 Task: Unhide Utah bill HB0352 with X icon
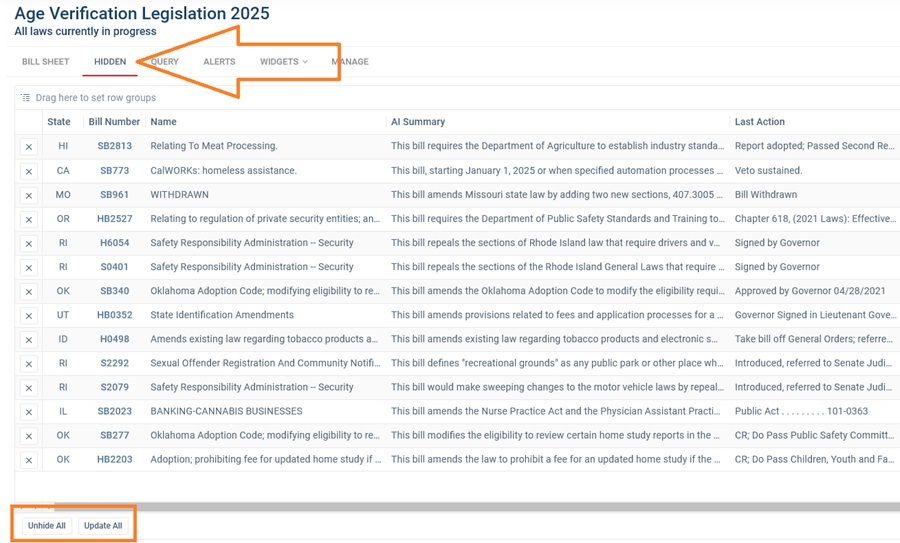click(28, 315)
